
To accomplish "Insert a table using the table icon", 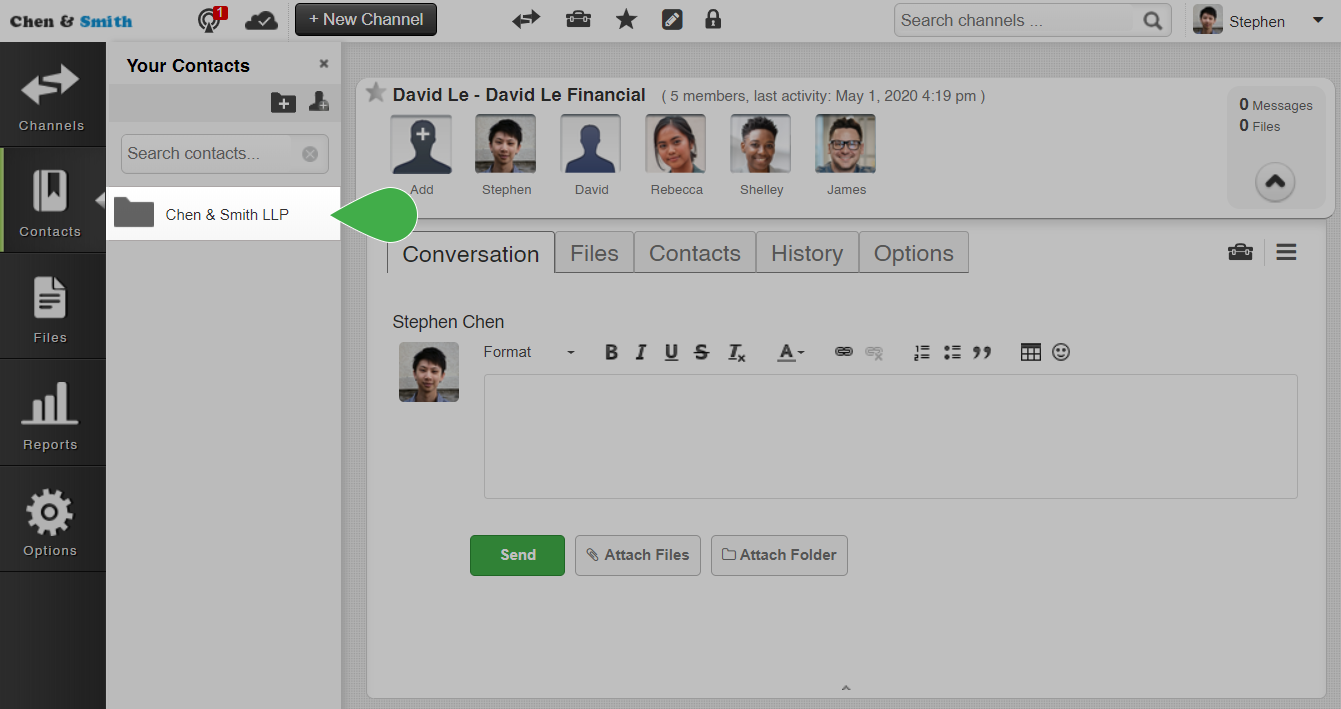I will pyautogui.click(x=1031, y=352).
